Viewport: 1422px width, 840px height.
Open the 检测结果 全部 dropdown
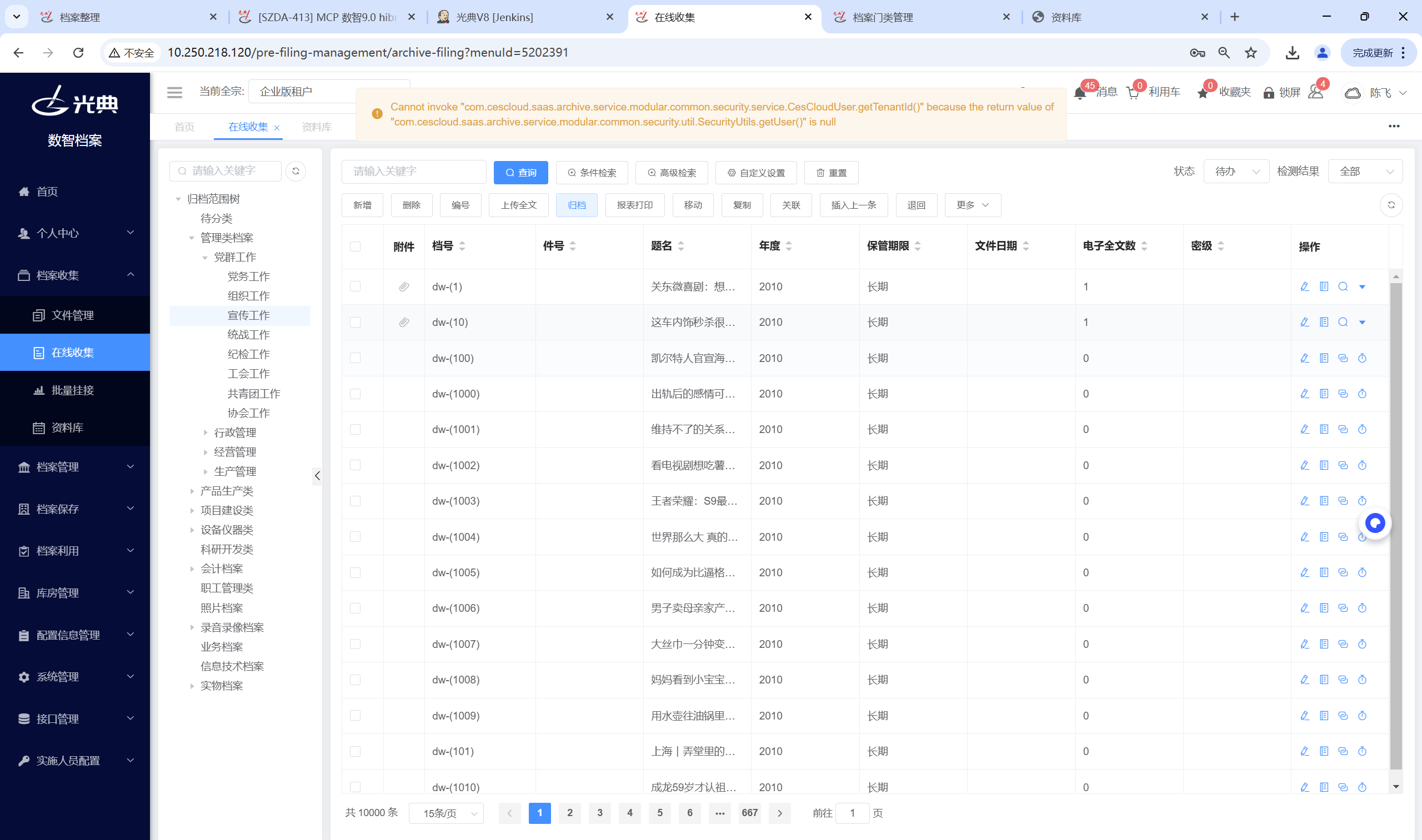coord(1365,172)
